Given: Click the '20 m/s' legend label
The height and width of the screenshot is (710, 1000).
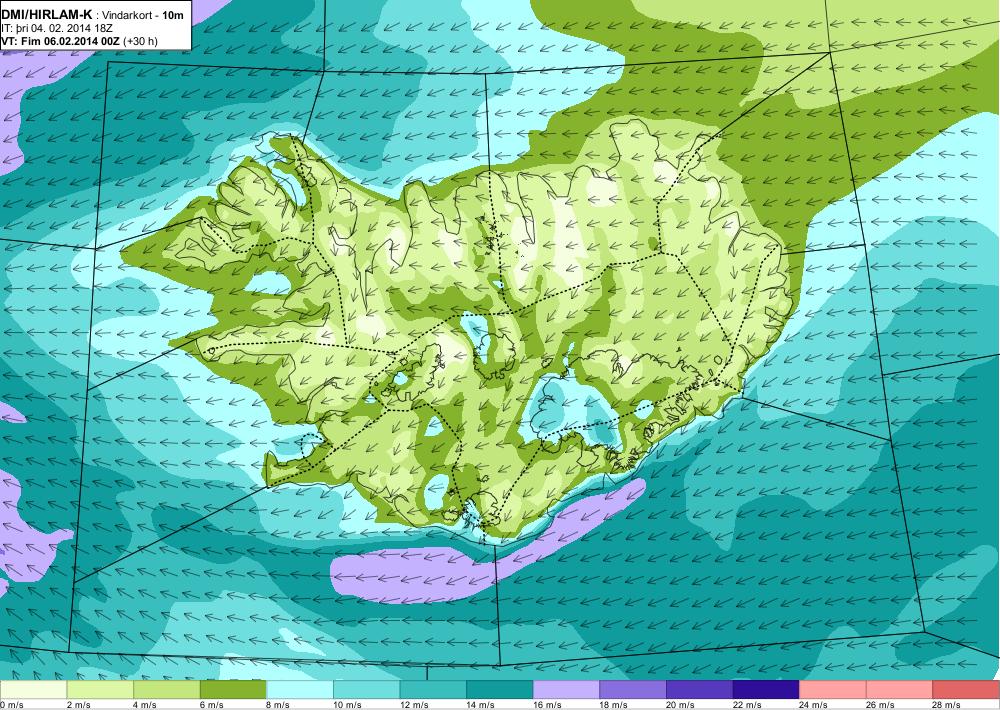Looking at the screenshot, I should tap(681, 705).
